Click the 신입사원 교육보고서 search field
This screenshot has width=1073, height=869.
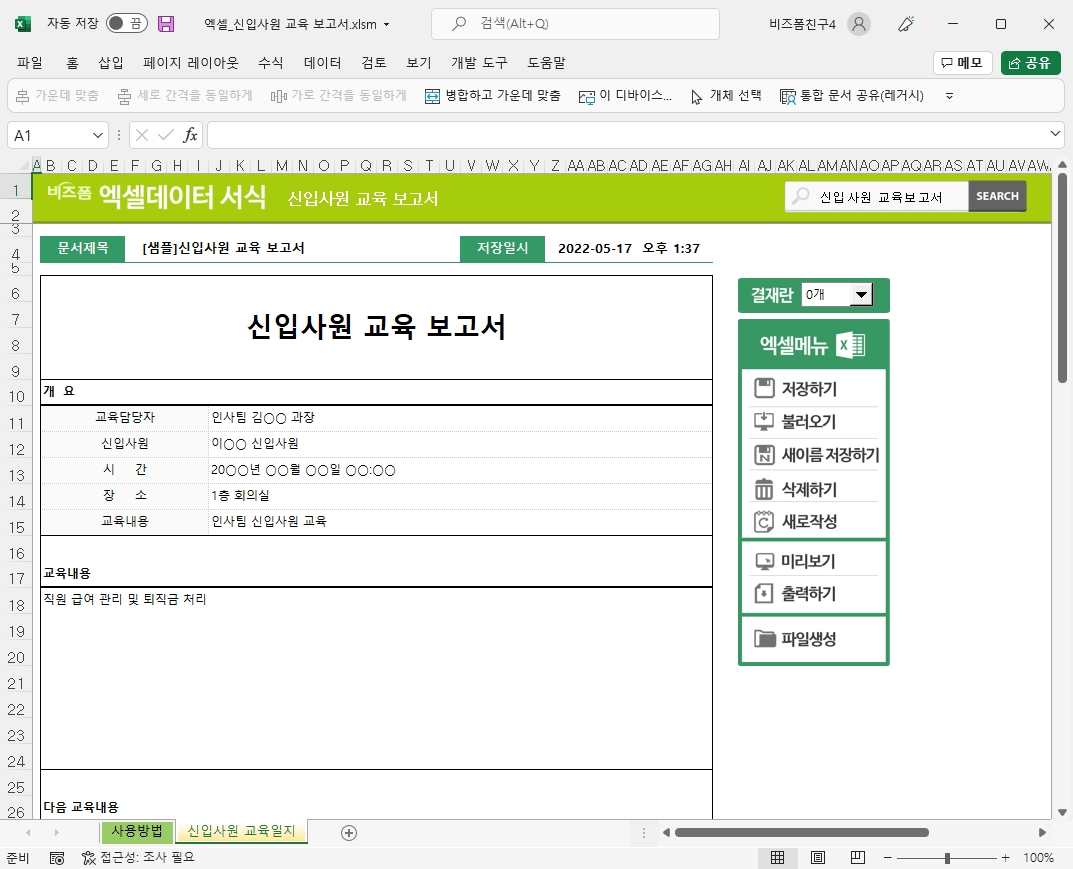[x=878, y=197]
